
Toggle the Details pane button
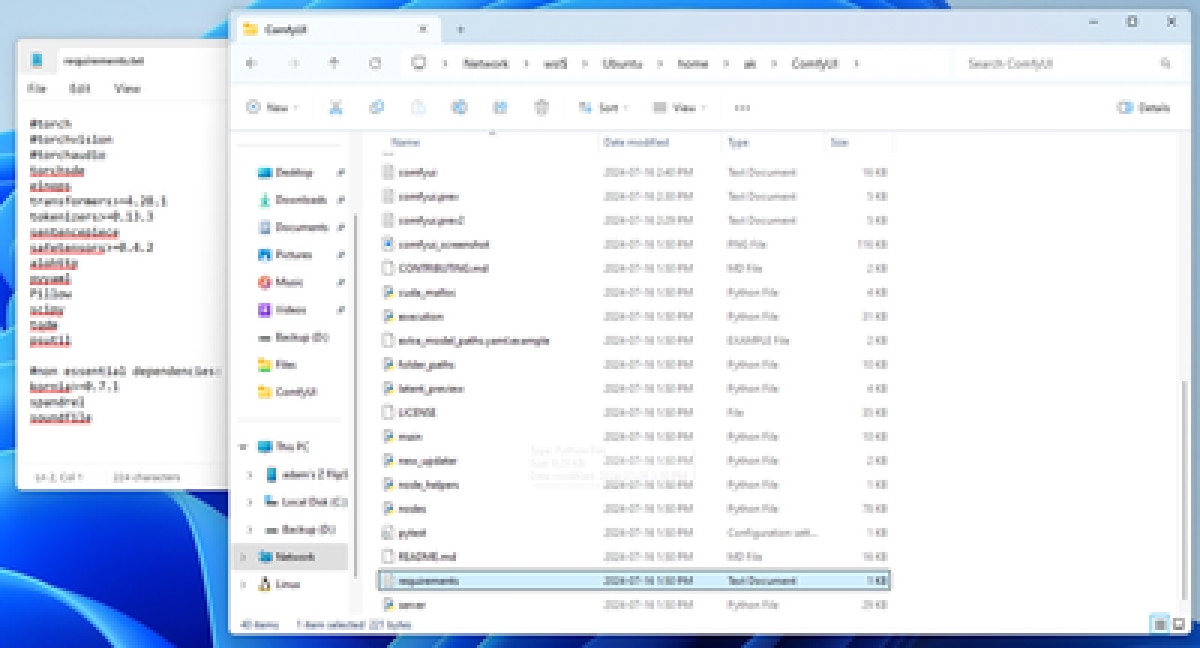click(x=1143, y=107)
